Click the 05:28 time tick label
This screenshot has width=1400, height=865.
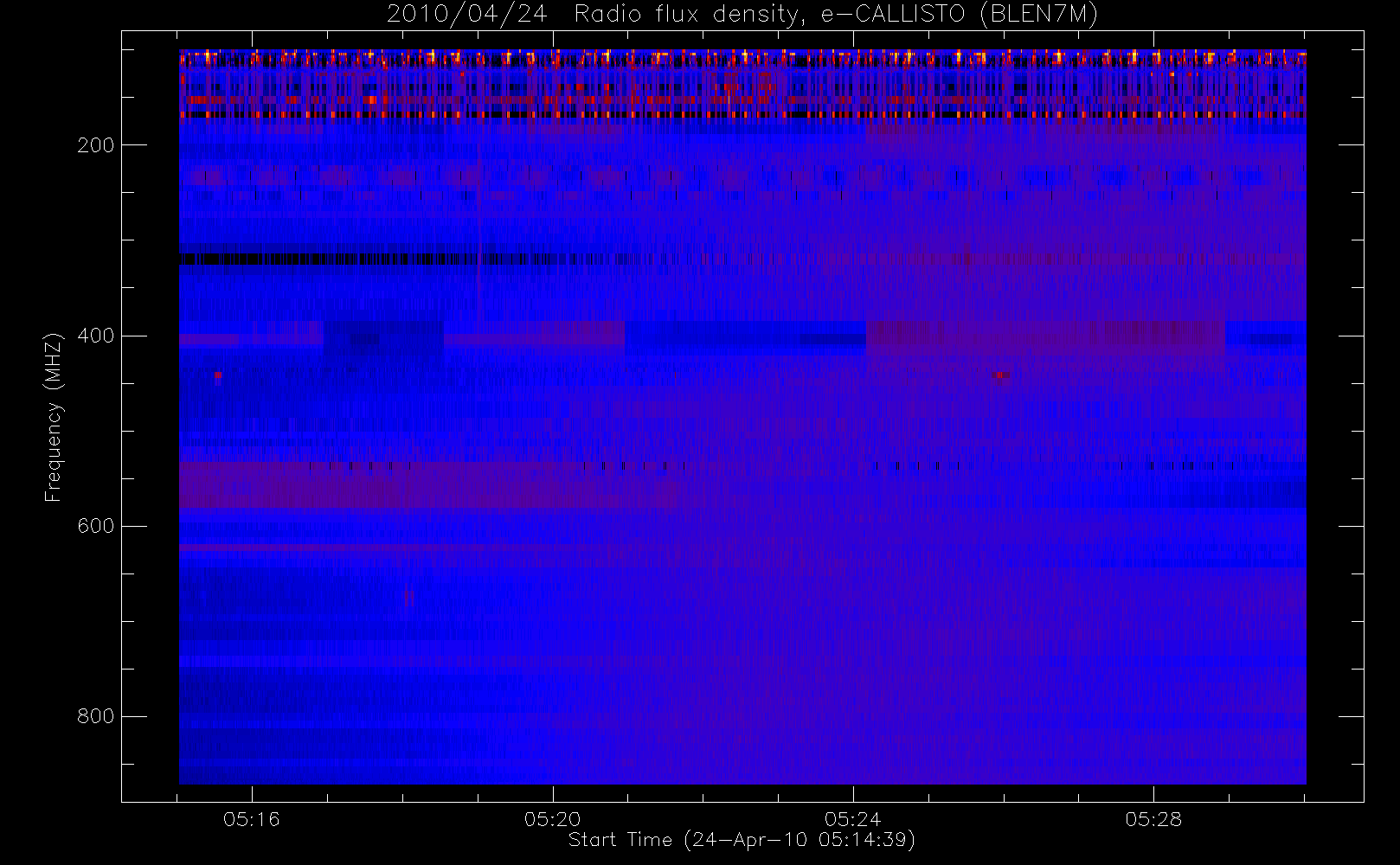tap(1153, 819)
